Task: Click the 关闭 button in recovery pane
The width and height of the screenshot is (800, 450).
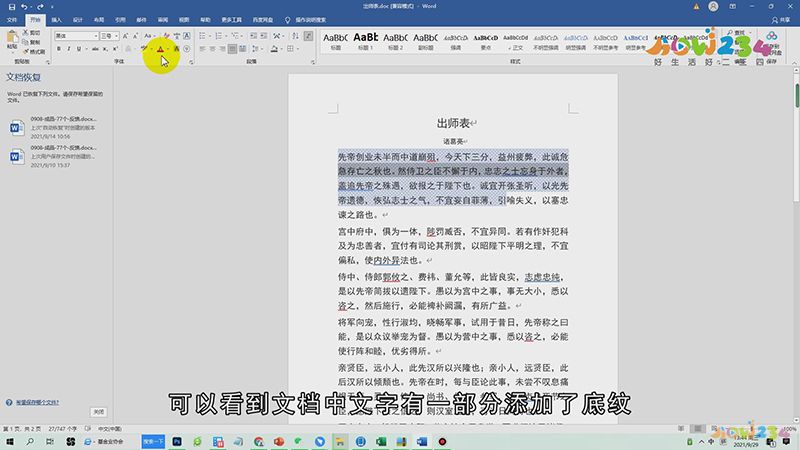Action: pyautogui.click(x=99, y=412)
